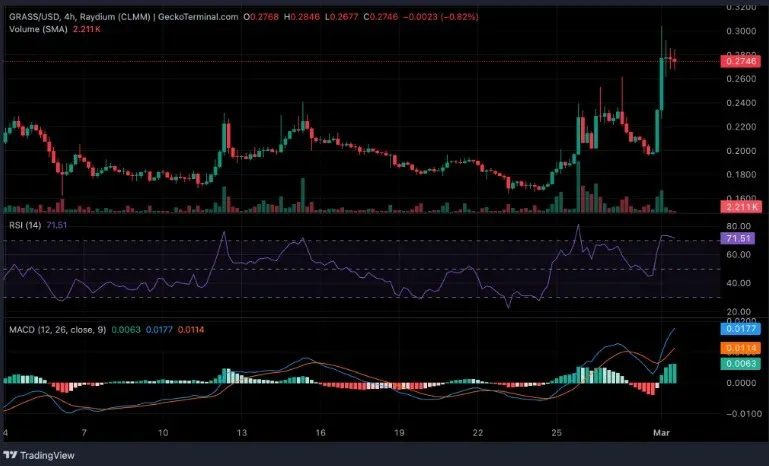The width and height of the screenshot is (769, 466).
Task: Click the Volume (SMA) indicator label
Action: click(38, 29)
